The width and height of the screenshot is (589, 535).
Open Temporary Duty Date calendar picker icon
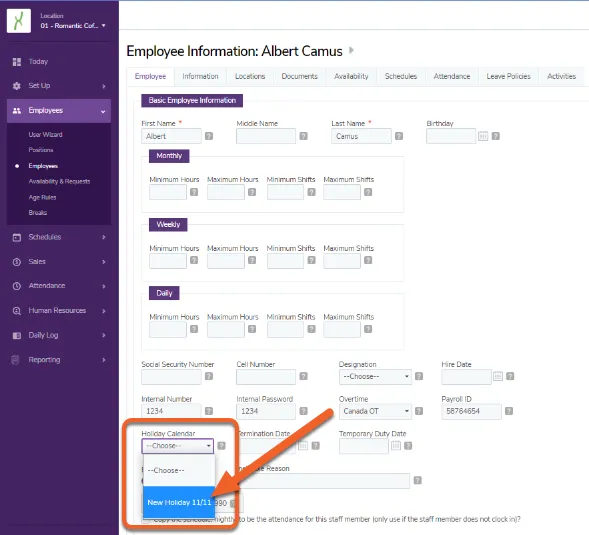(396, 446)
